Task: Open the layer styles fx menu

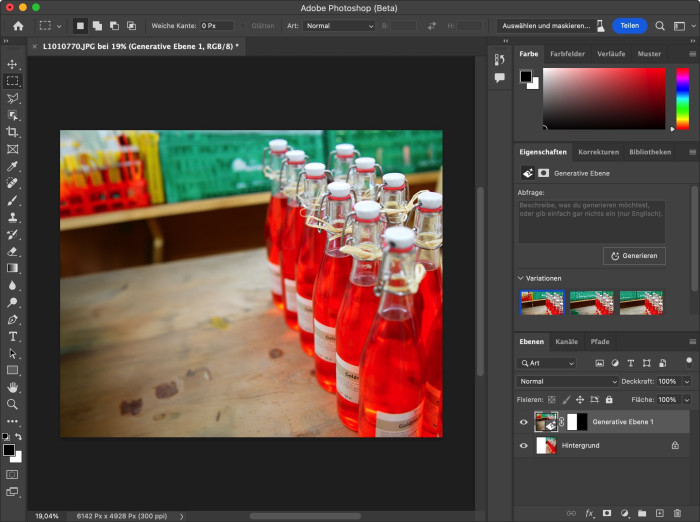Action: pos(589,513)
